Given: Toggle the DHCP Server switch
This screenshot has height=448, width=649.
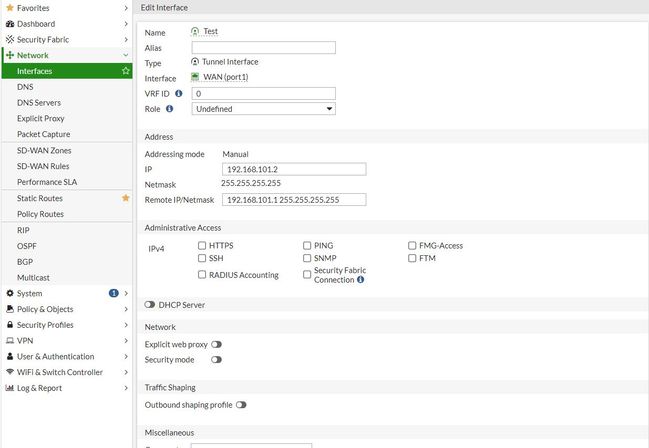Looking at the screenshot, I should pos(150,304).
